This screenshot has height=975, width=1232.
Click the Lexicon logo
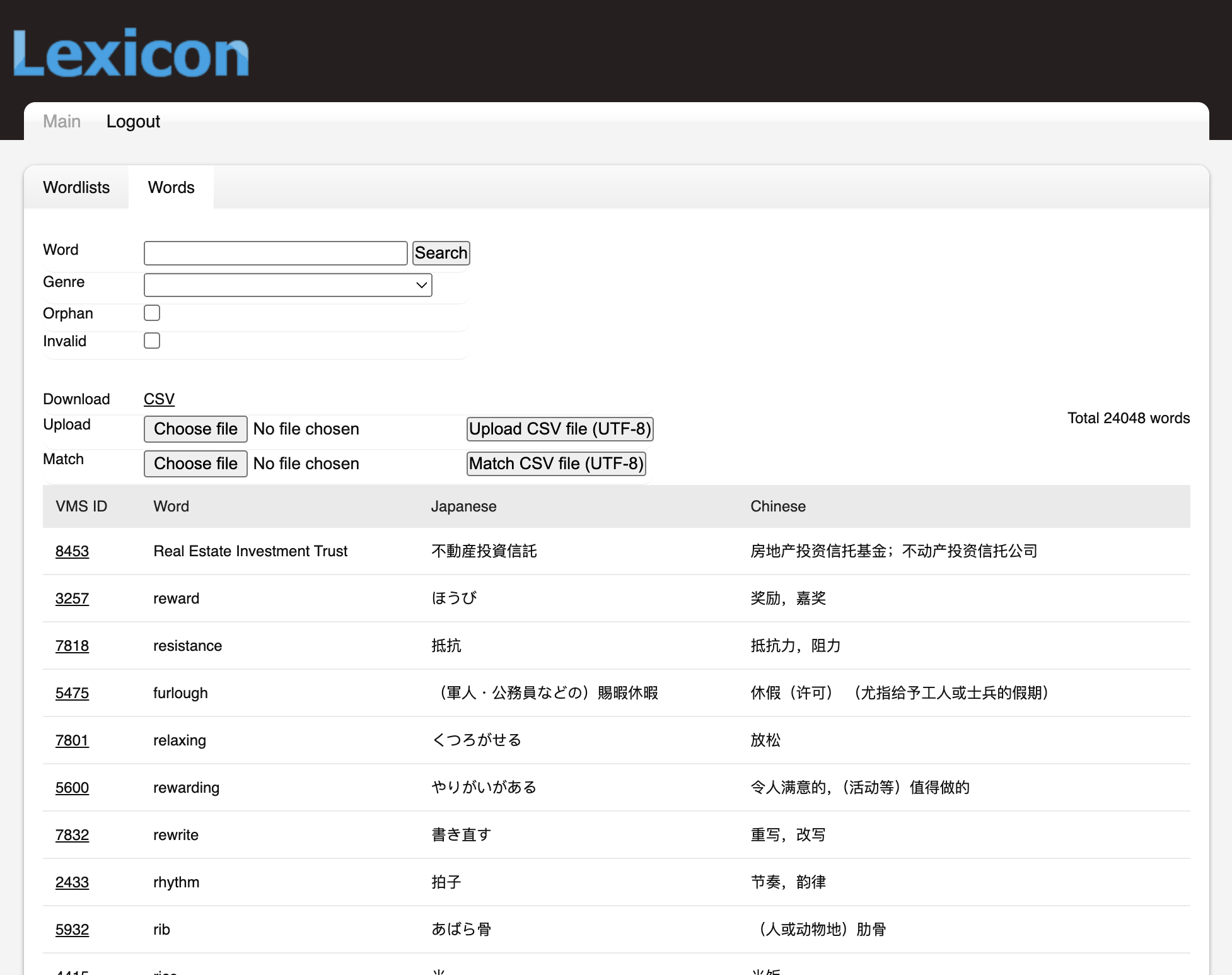pyautogui.click(x=131, y=53)
